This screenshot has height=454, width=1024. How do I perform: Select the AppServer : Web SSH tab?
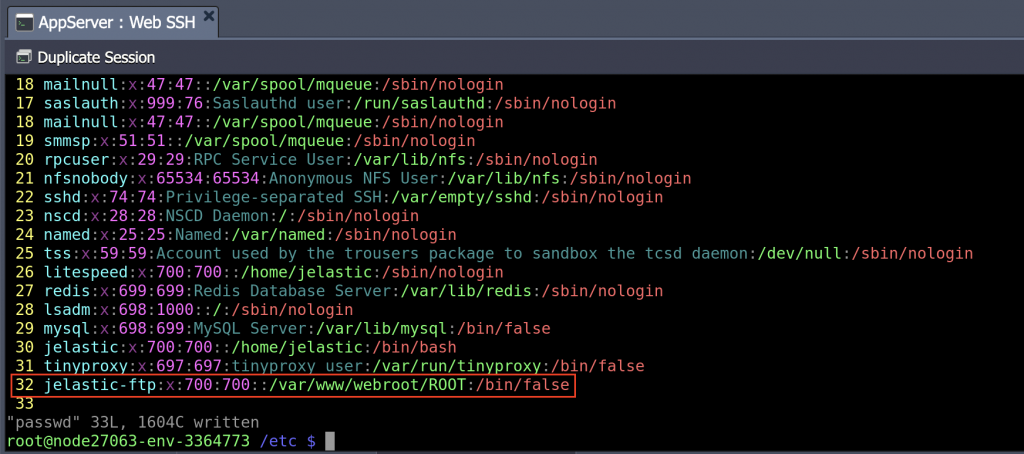[x=115, y=21]
